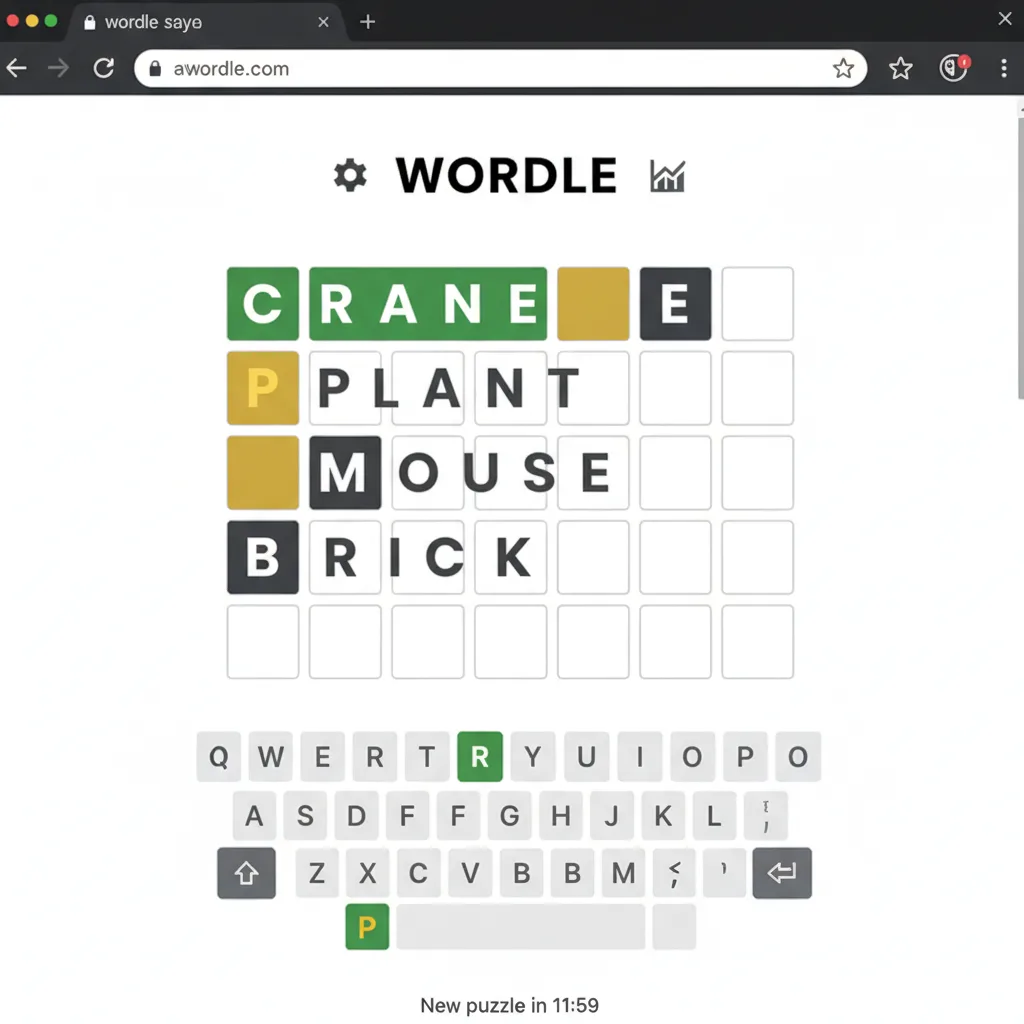Click the dark E tile in the first row

tap(675, 304)
